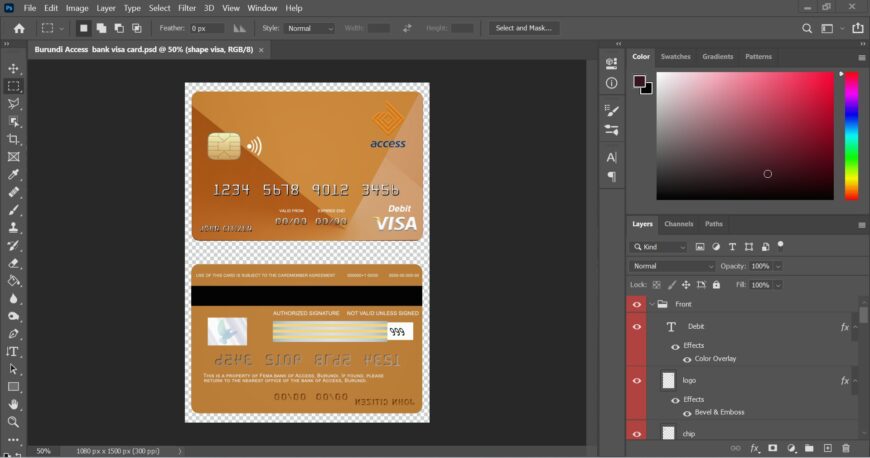Open the Layer menu
The image size is (870, 458).
click(105, 8)
